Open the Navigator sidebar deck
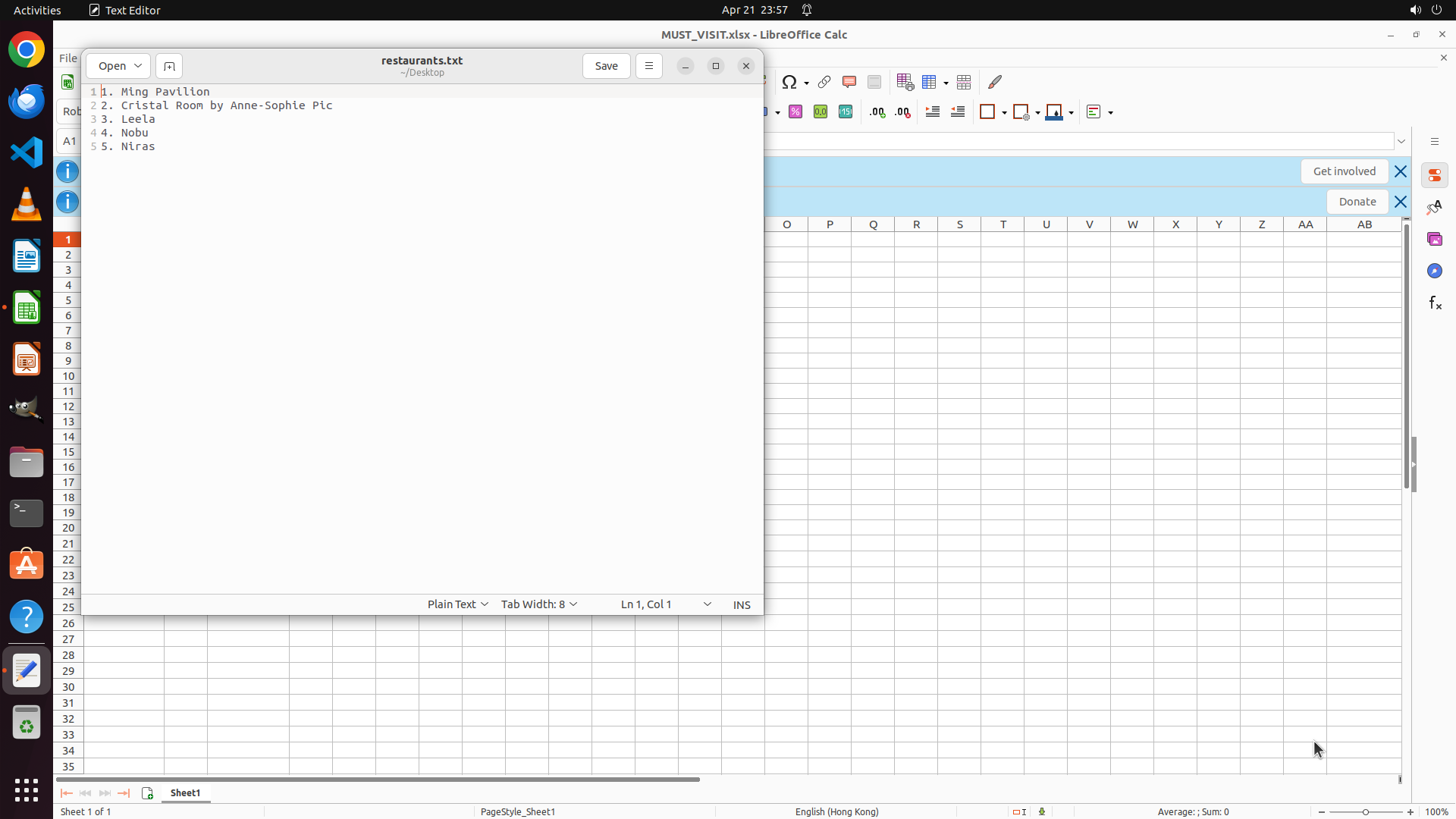The width and height of the screenshot is (1456, 819). click(x=1435, y=271)
